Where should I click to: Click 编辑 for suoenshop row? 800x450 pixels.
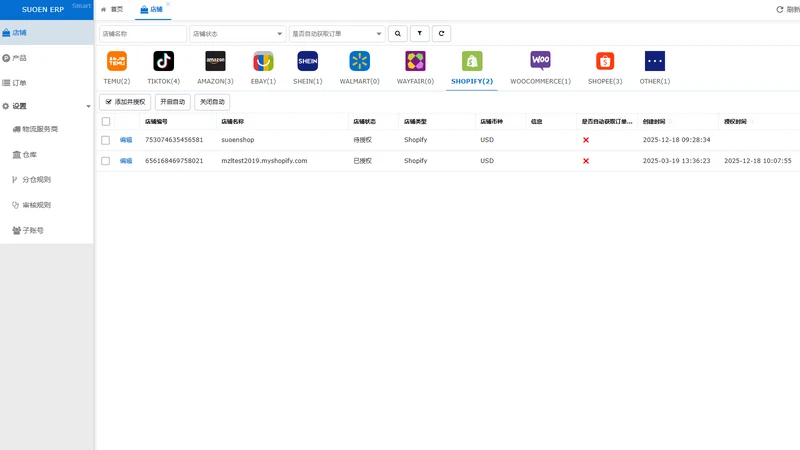click(x=126, y=140)
